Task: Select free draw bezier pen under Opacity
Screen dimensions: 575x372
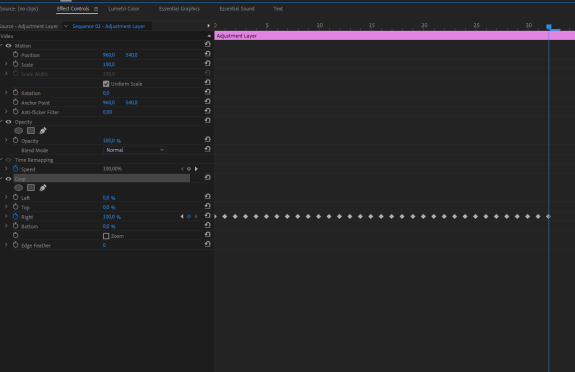Action: click(x=43, y=131)
